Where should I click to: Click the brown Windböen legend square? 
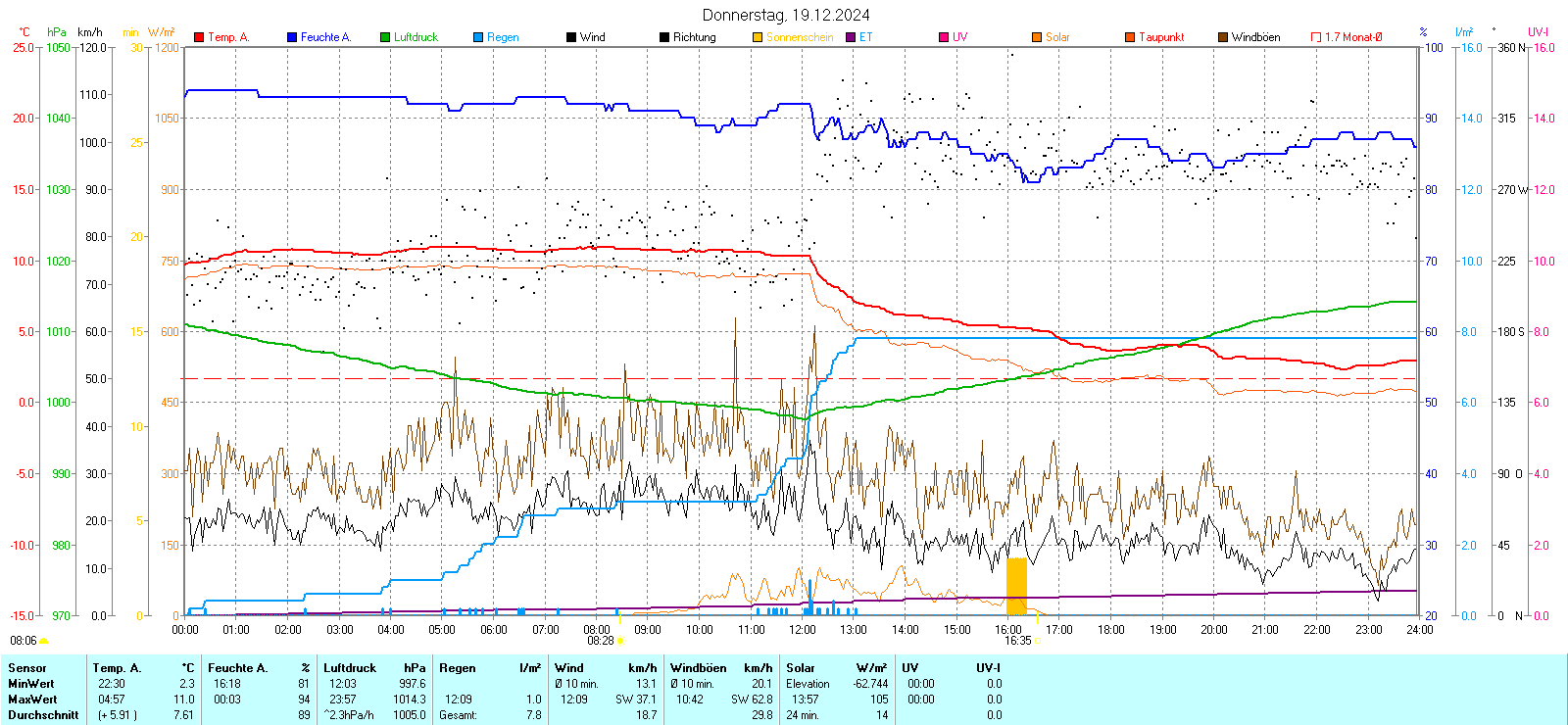[x=1223, y=37]
